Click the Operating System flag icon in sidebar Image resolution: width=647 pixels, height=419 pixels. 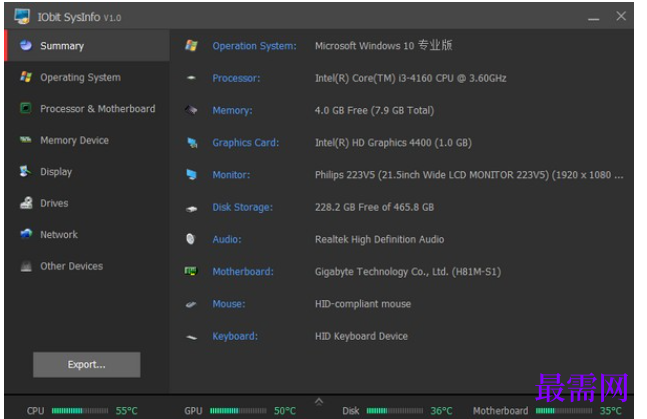(x=26, y=77)
